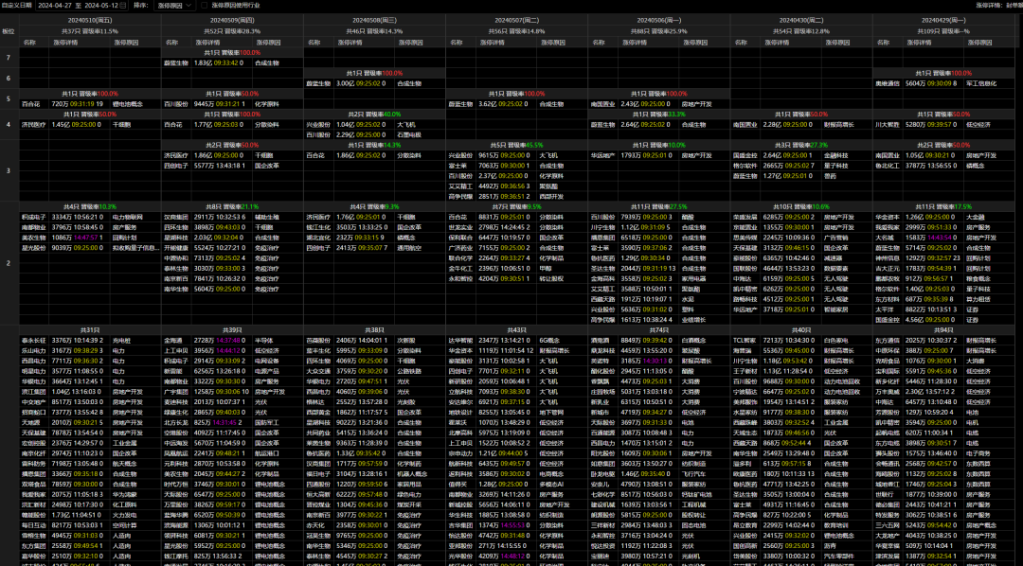1023x566 pixels.
Task: Enable the 涨停原因使用行业 checkbox
Action: click(x=205, y=5)
